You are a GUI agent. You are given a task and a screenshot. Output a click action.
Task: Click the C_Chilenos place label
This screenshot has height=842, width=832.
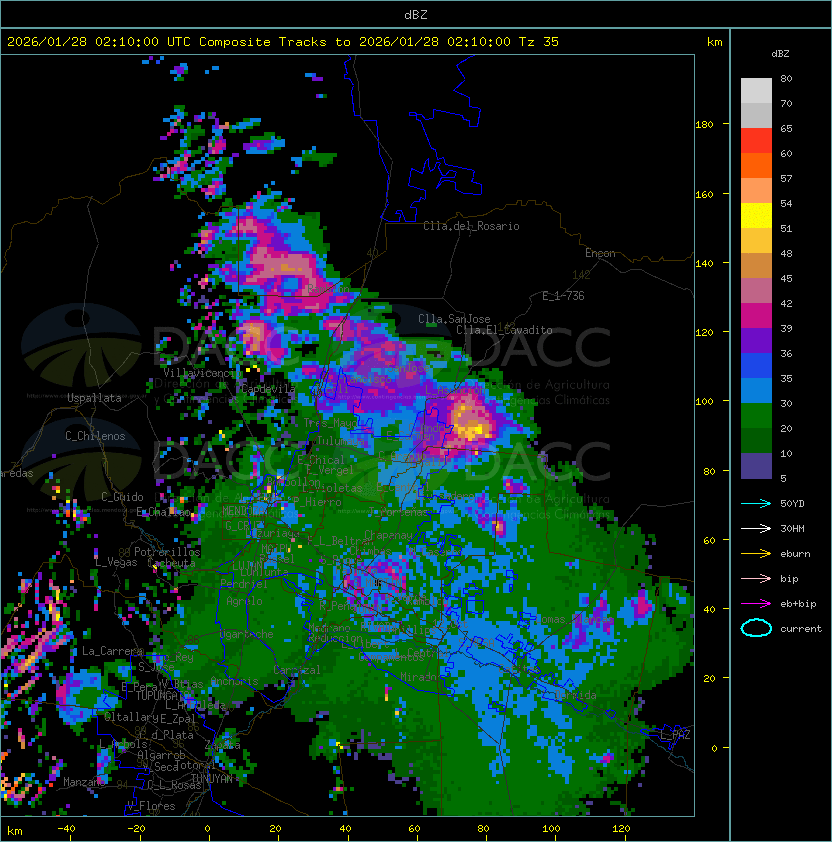pyautogui.click(x=95, y=436)
